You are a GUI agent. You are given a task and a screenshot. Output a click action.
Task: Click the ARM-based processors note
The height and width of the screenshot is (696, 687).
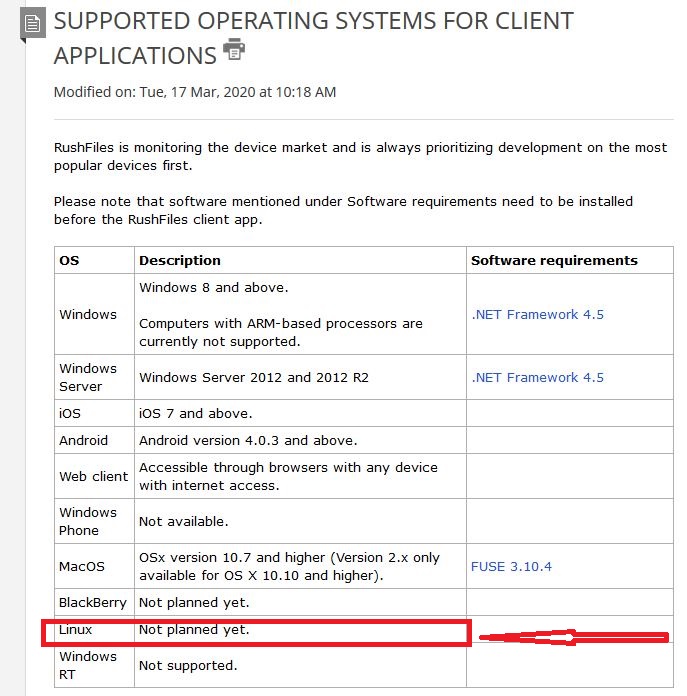tap(280, 332)
